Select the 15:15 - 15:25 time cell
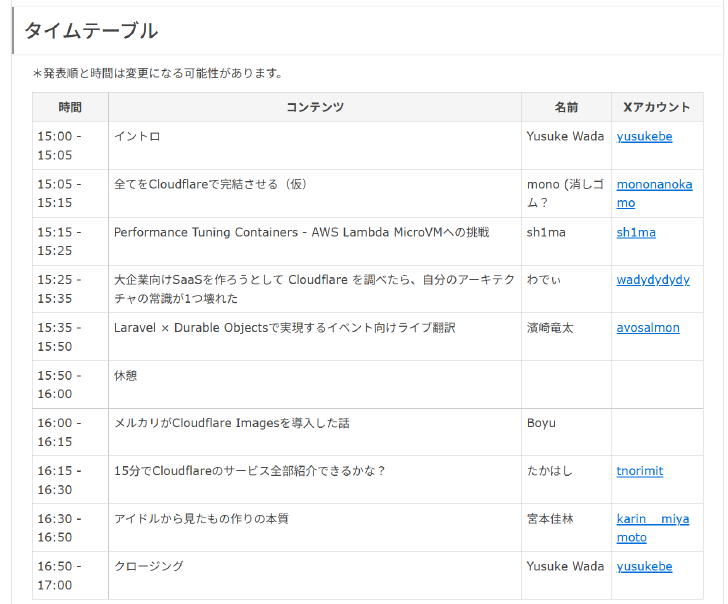 (x=70, y=241)
